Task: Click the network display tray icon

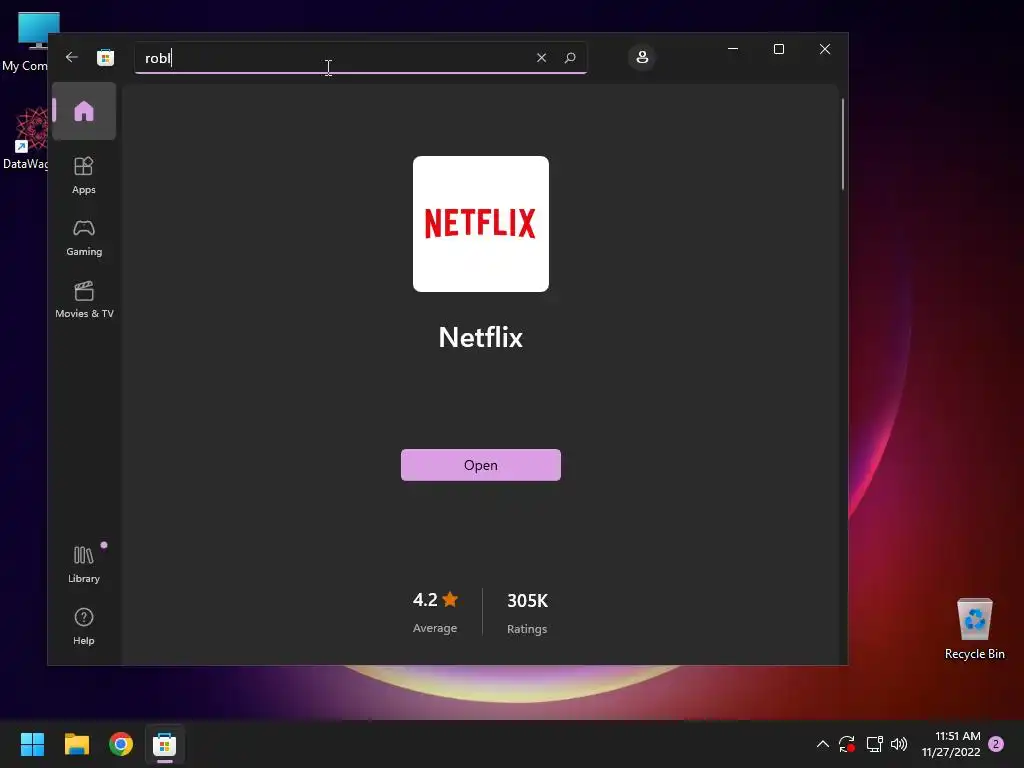Action: click(x=874, y=744)
